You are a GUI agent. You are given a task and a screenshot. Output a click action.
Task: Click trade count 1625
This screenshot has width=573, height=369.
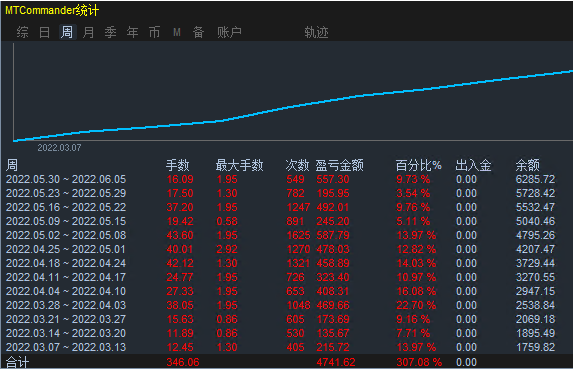298,235
